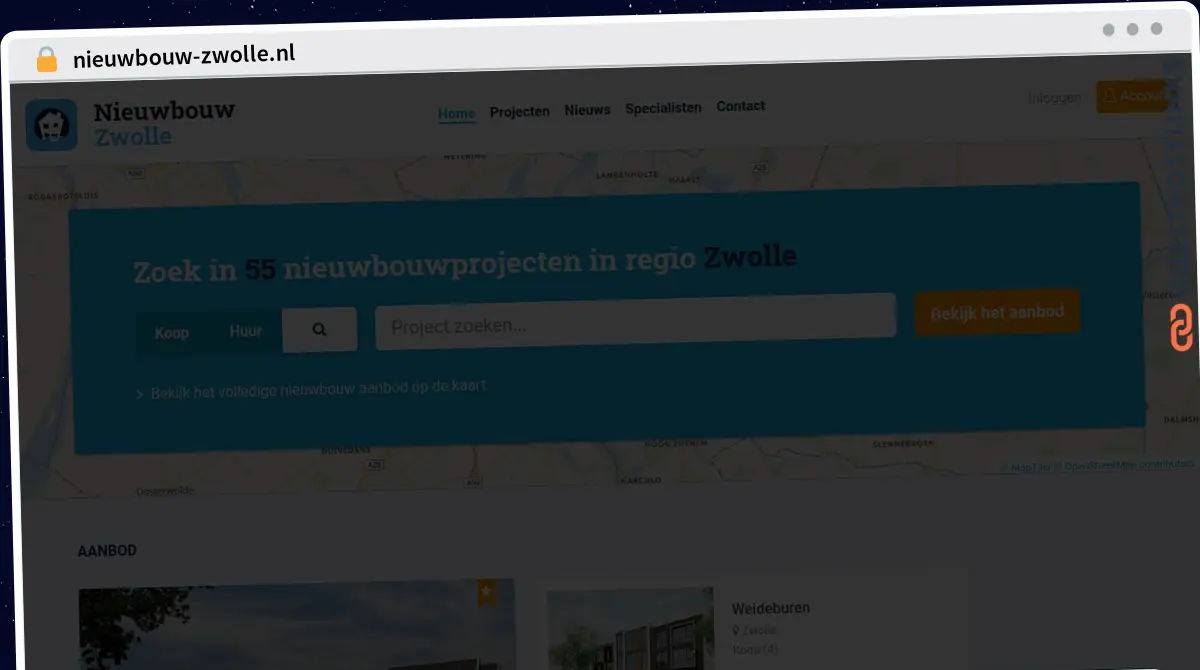Image resolution: width=1200 pixels, height=670 pixels.
Task: Click the Nieuwbouw Zwolle site title
Action: 165,123
